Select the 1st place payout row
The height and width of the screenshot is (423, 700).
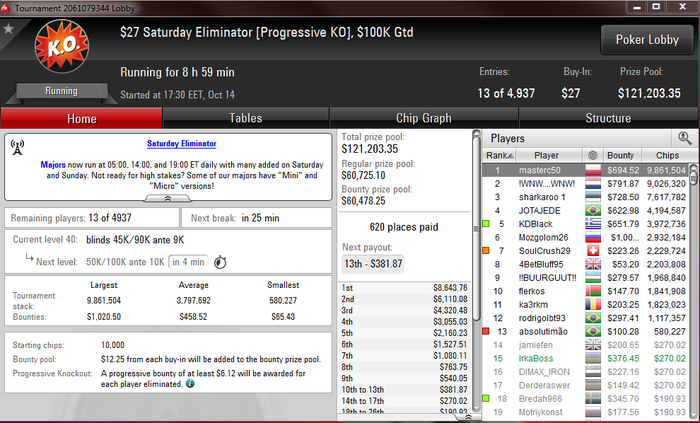pyautogui.click(x=404, y=288)
